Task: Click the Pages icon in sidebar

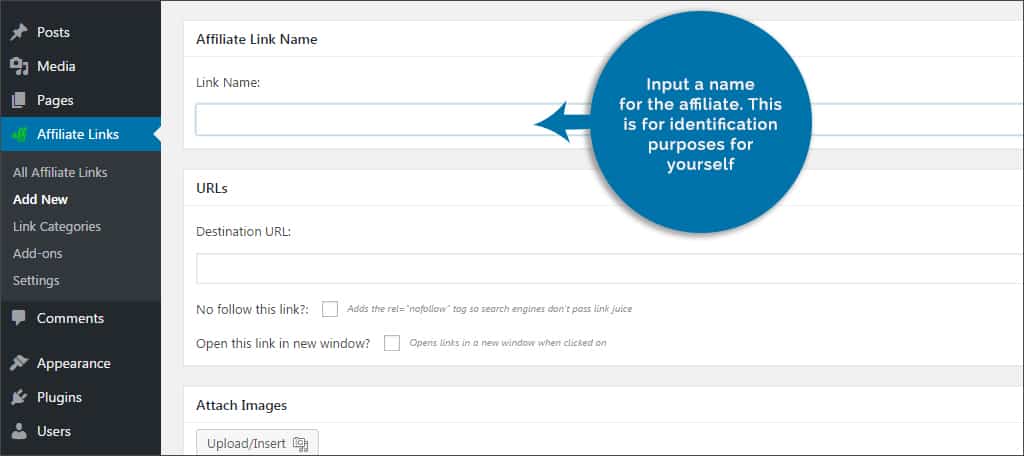Action: point(19,100)
